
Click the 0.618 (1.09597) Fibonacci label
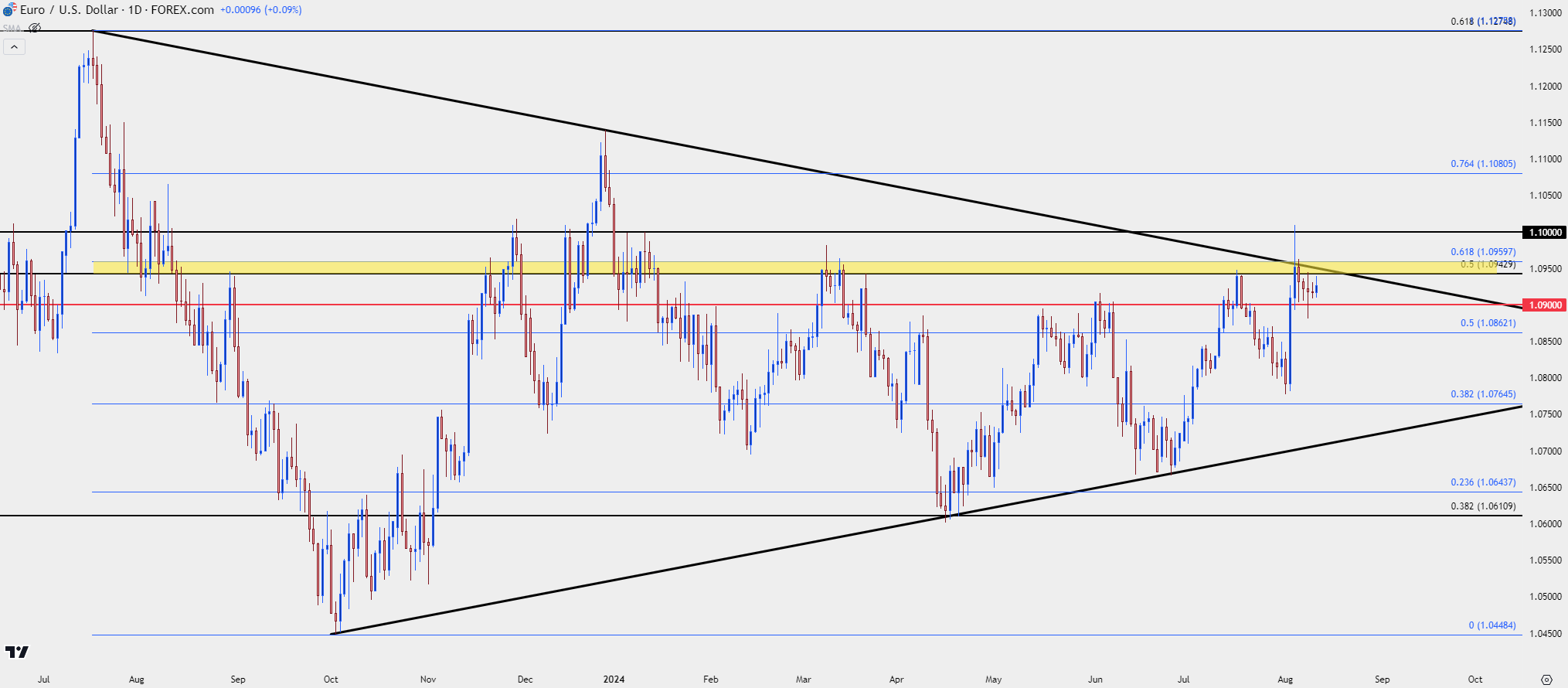(1483, 252)
